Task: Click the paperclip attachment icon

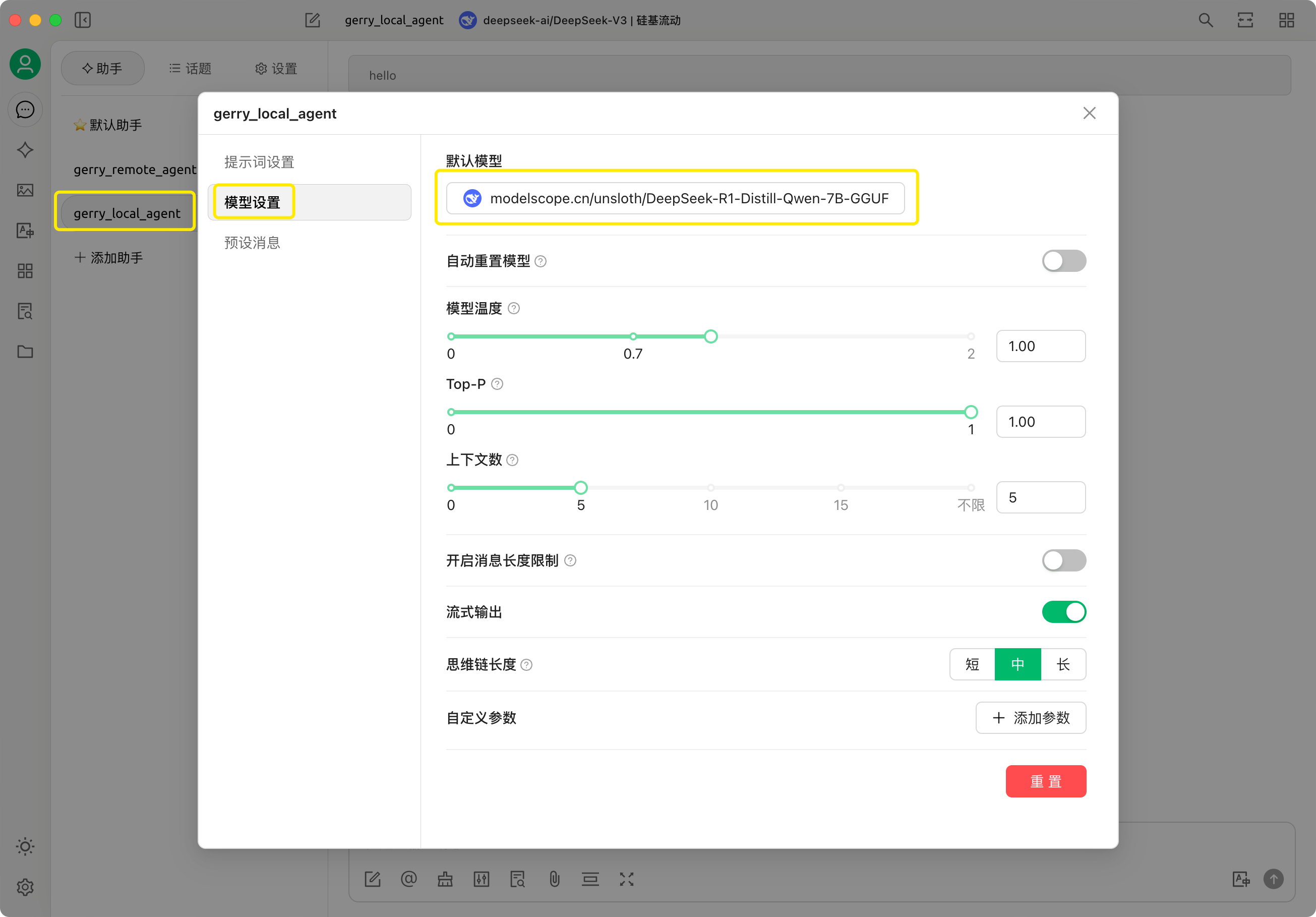Action: click(554, 879)
